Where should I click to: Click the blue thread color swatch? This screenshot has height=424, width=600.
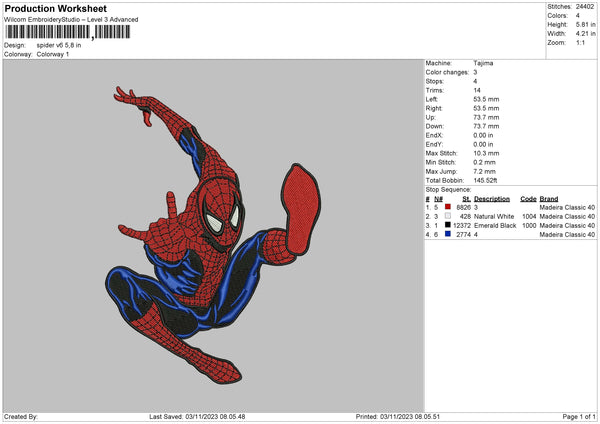[x=447, y=234]
